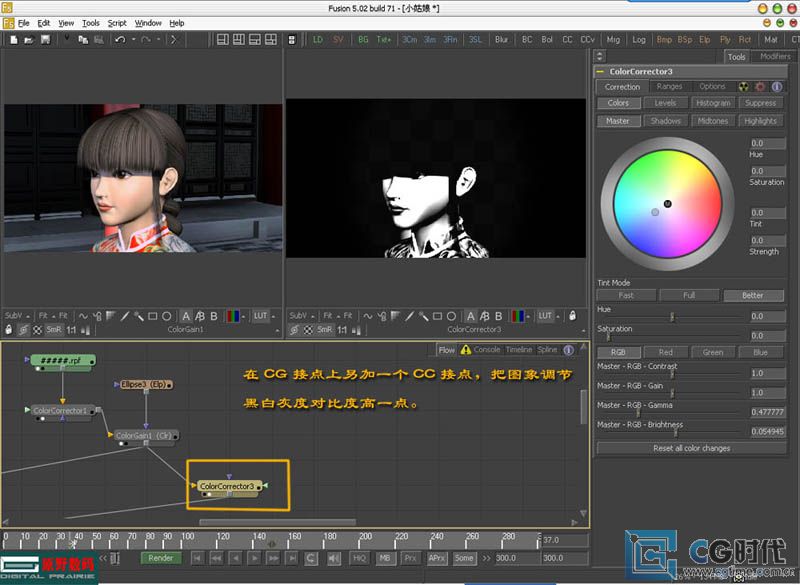The image size is (800, 585).
Task: Toggle A/B split in the ColorCorrector3 viewer
Action: point(485,316)
